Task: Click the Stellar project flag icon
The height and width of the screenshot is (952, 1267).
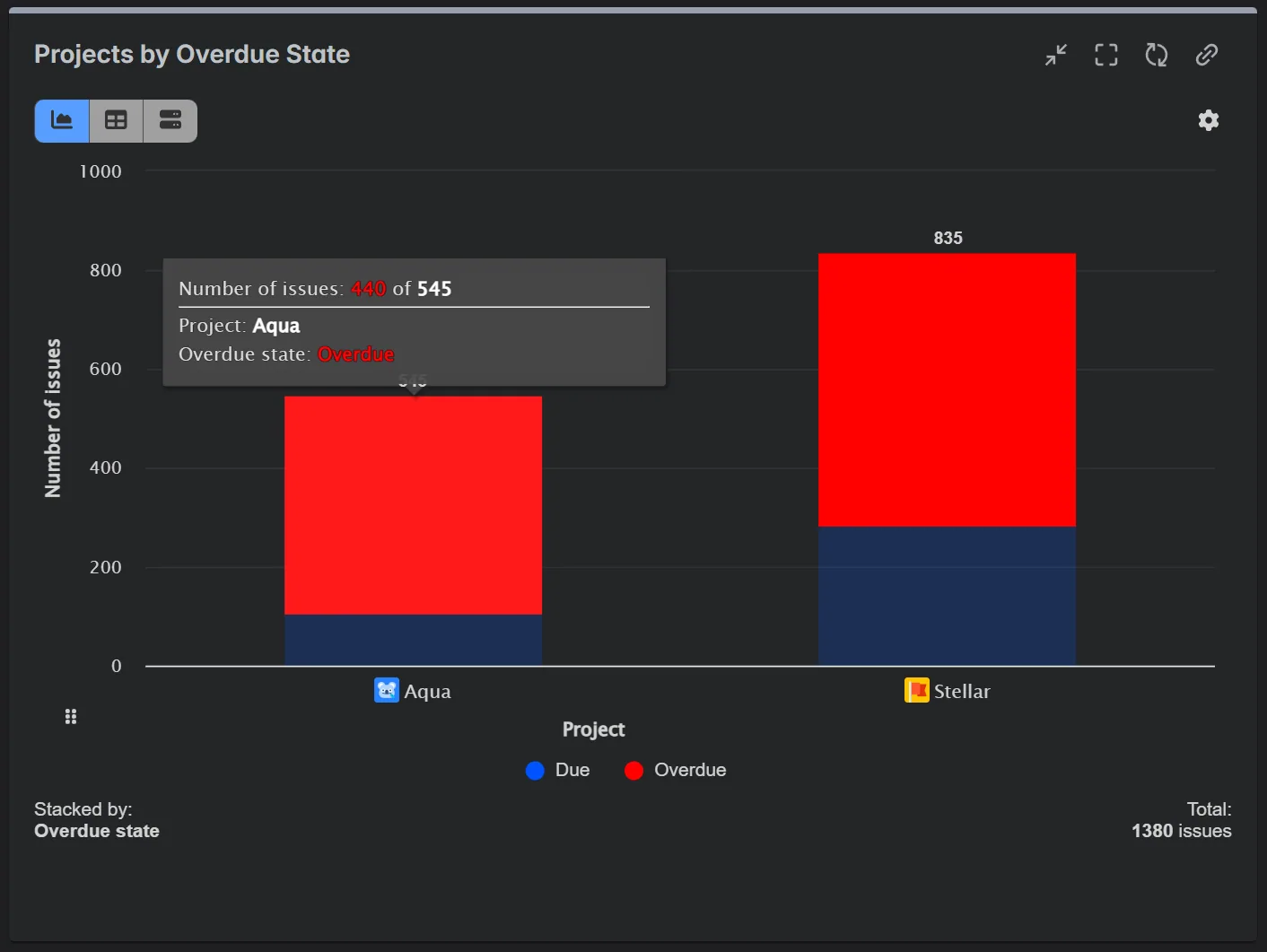Action: (x=917, y=690)
